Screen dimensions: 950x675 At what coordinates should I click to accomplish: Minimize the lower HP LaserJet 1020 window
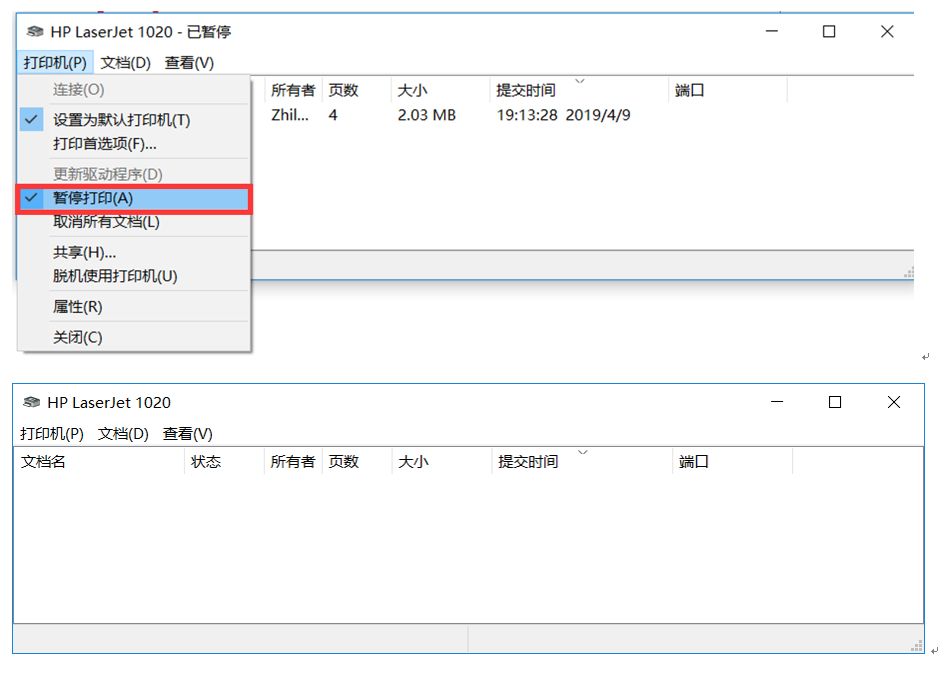click(777, 402)
